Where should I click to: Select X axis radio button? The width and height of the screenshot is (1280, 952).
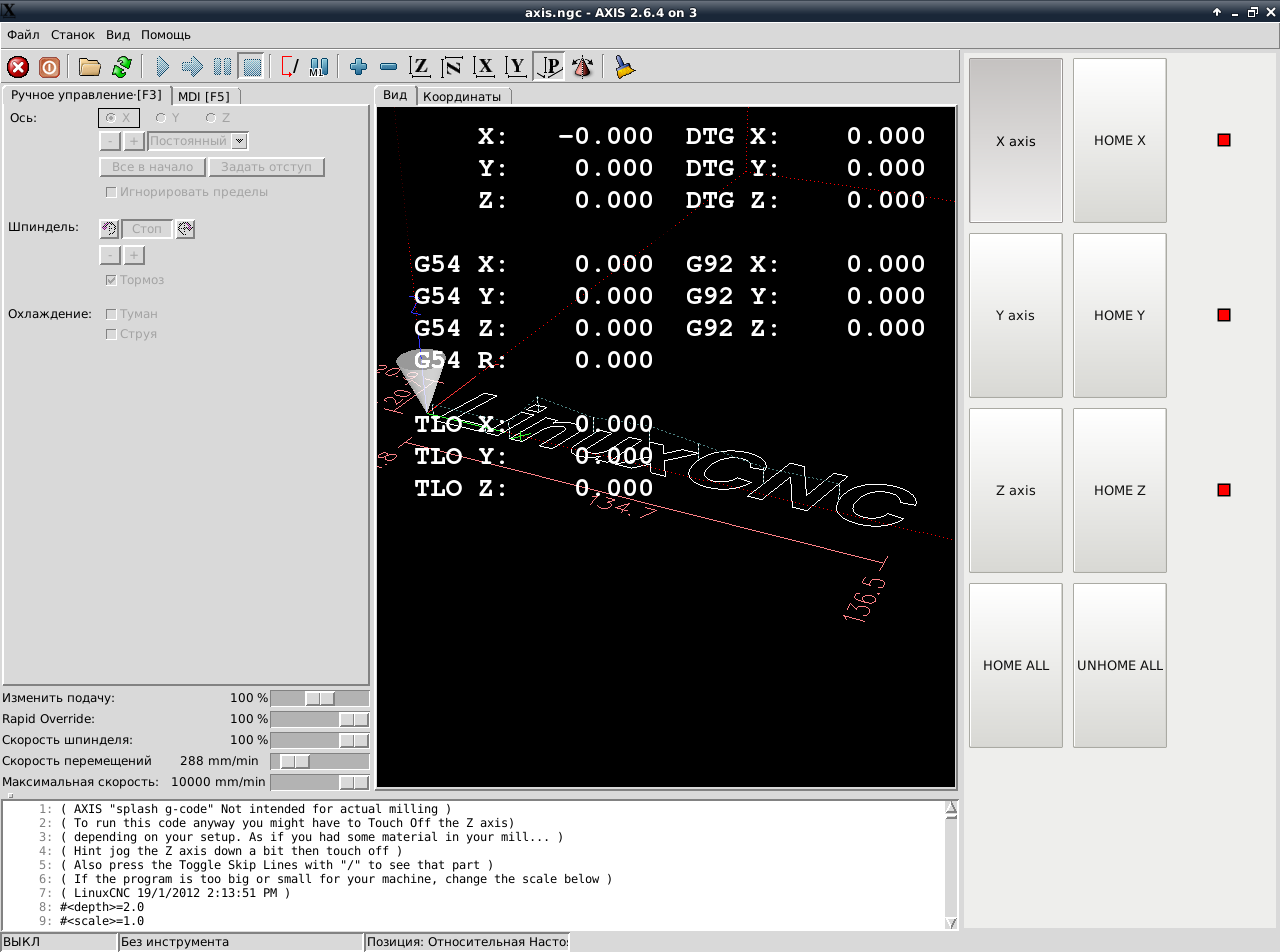click(x=118, y=118)
